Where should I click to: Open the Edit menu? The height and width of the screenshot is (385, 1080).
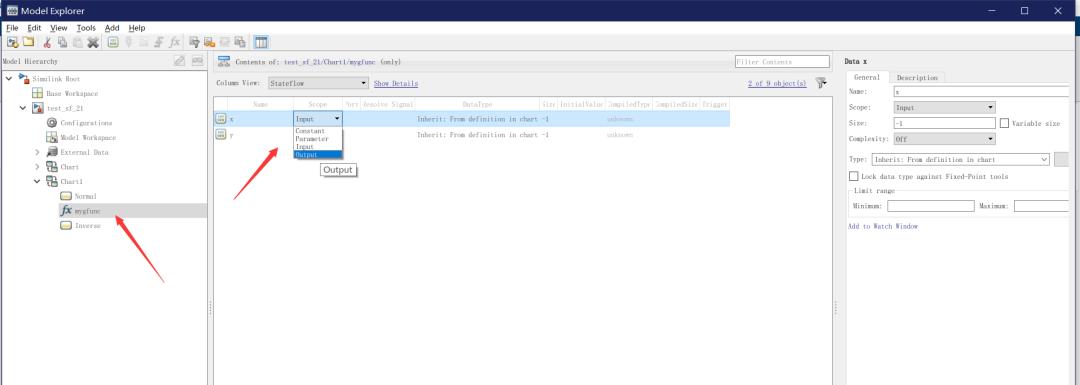[x=34, y=28]
